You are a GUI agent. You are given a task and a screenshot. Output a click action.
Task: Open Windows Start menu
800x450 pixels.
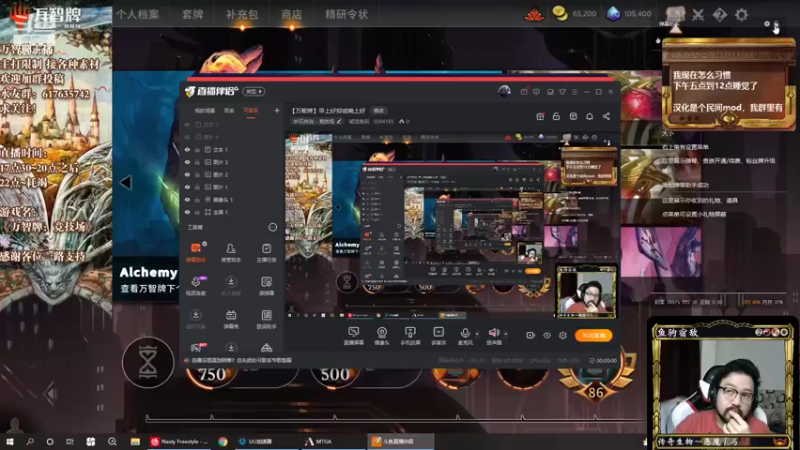pyautogui.click(x=10, y=441)
